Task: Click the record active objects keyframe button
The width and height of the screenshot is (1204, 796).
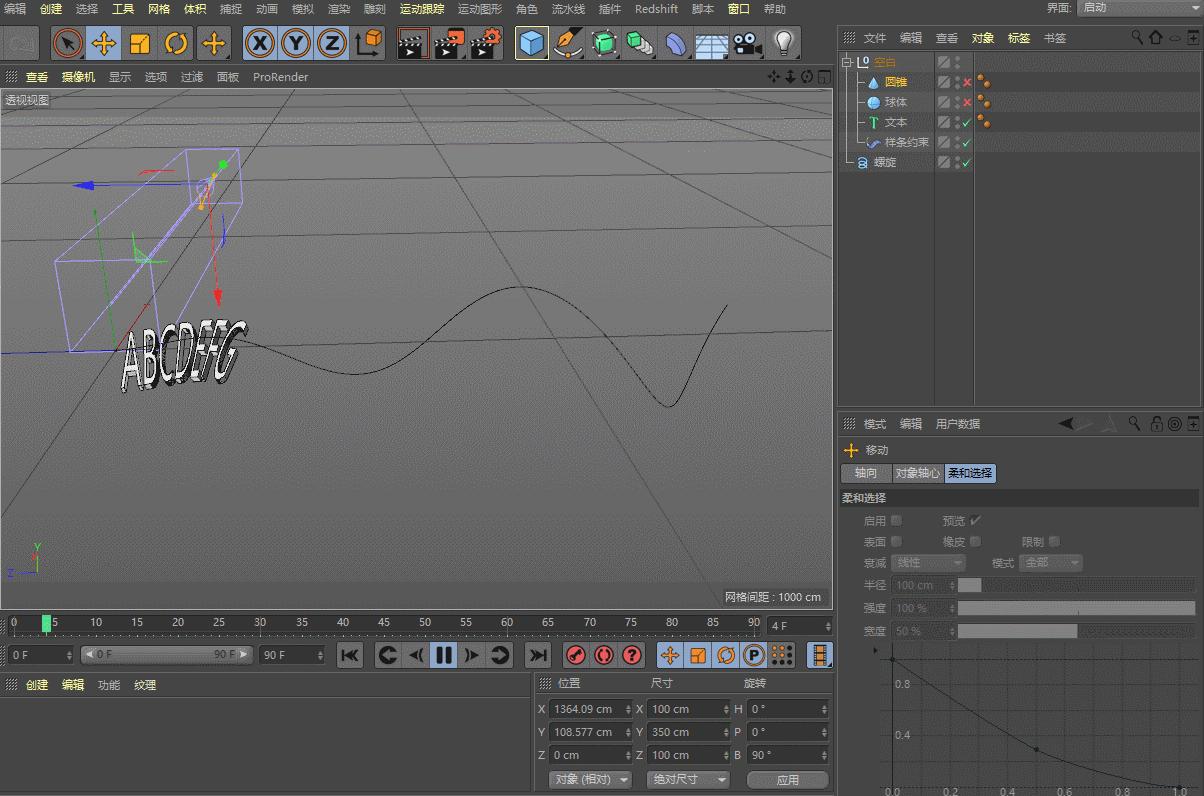Action: point(575,655)
